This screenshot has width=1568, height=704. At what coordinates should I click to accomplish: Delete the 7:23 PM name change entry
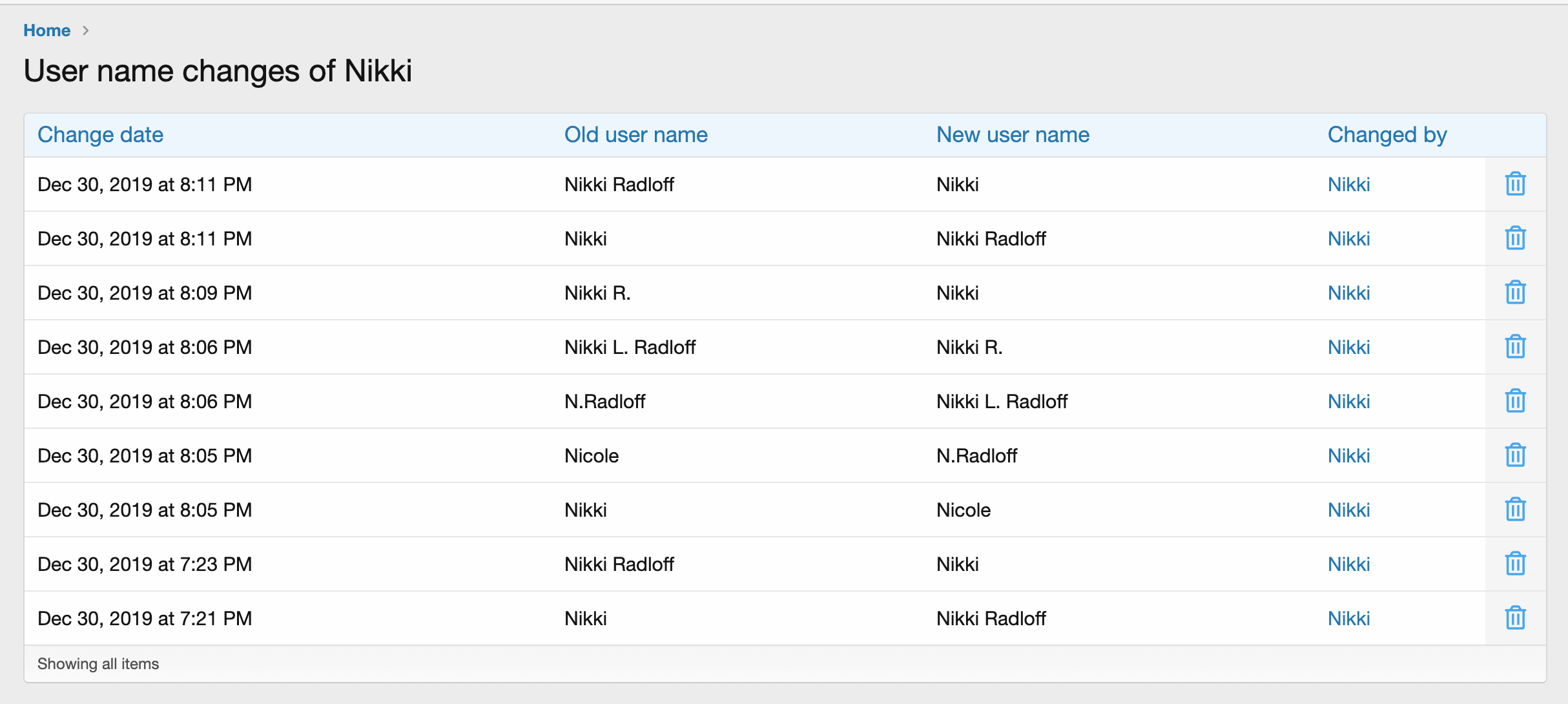pos(1515,564)
